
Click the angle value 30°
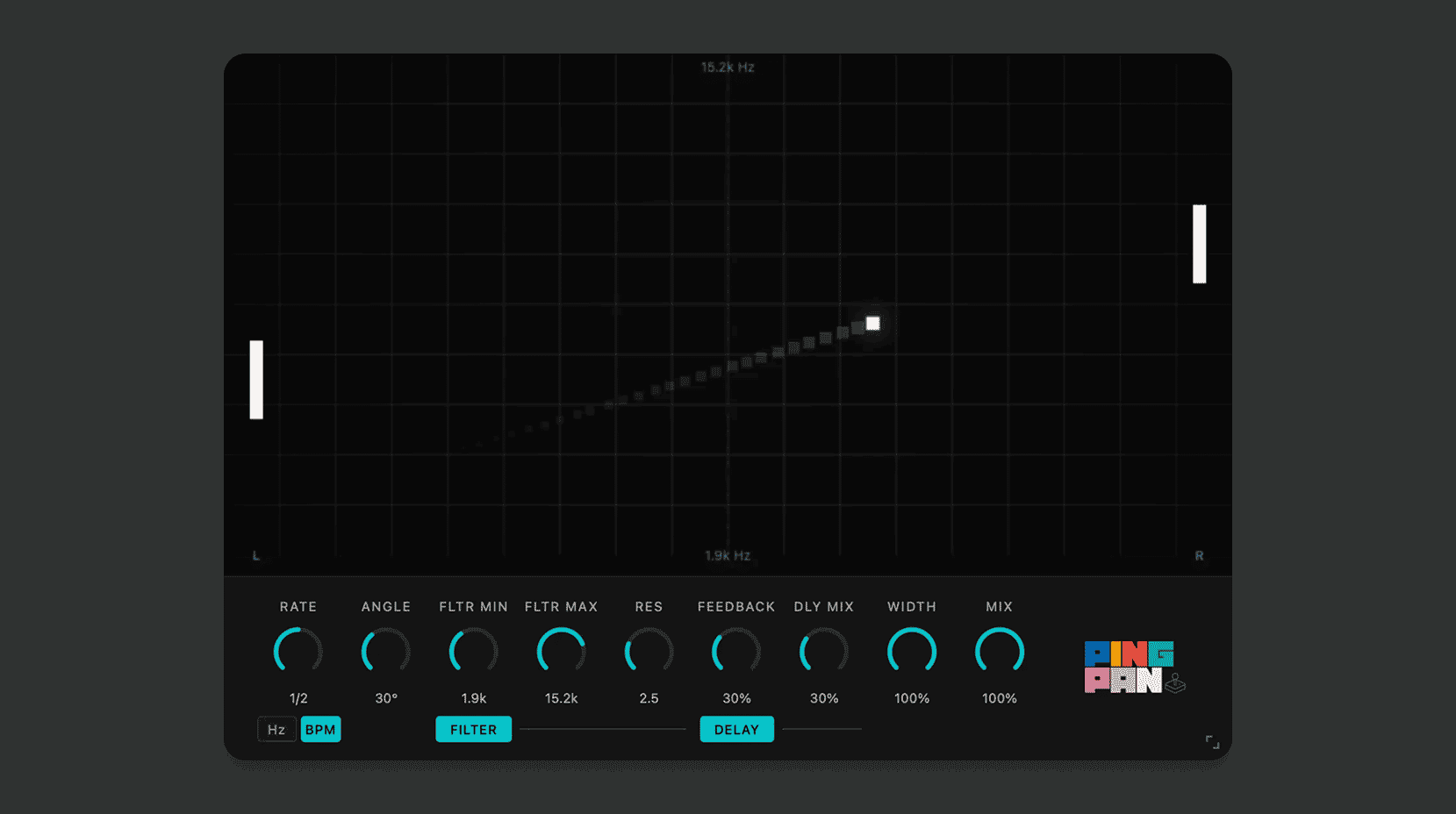click(386, 698)
